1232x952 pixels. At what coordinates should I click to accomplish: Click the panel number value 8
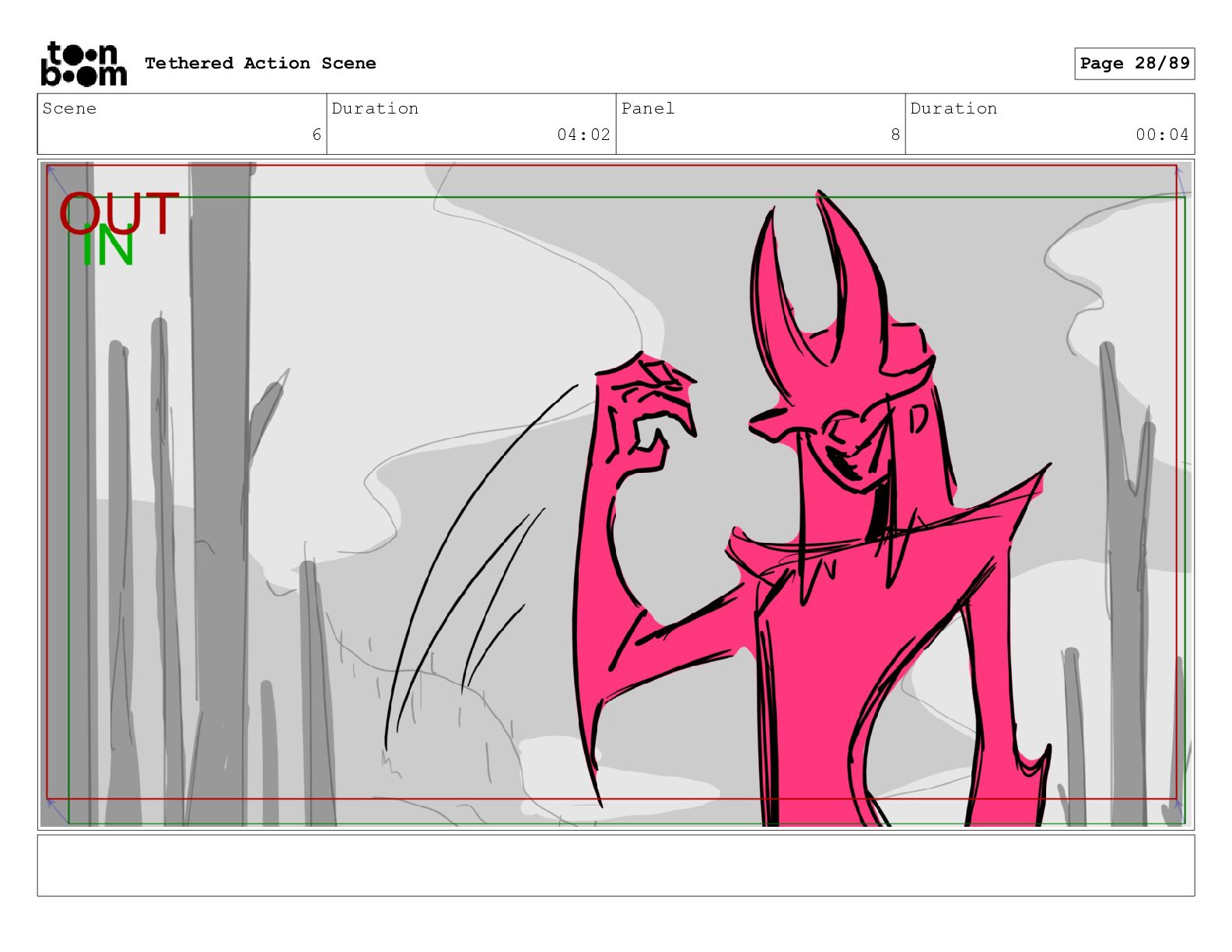(895, 135)
